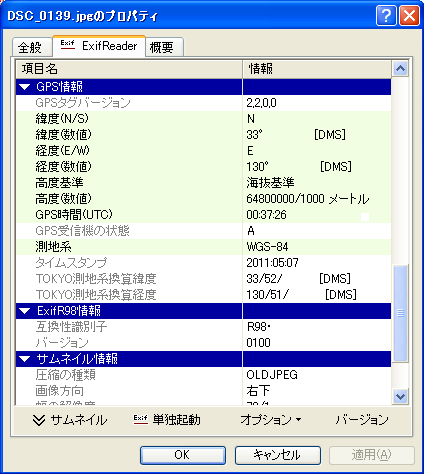Open the バージョン info button
Image resolution: width=424 pixels, height=474 pixels.
tap(362, 420)
